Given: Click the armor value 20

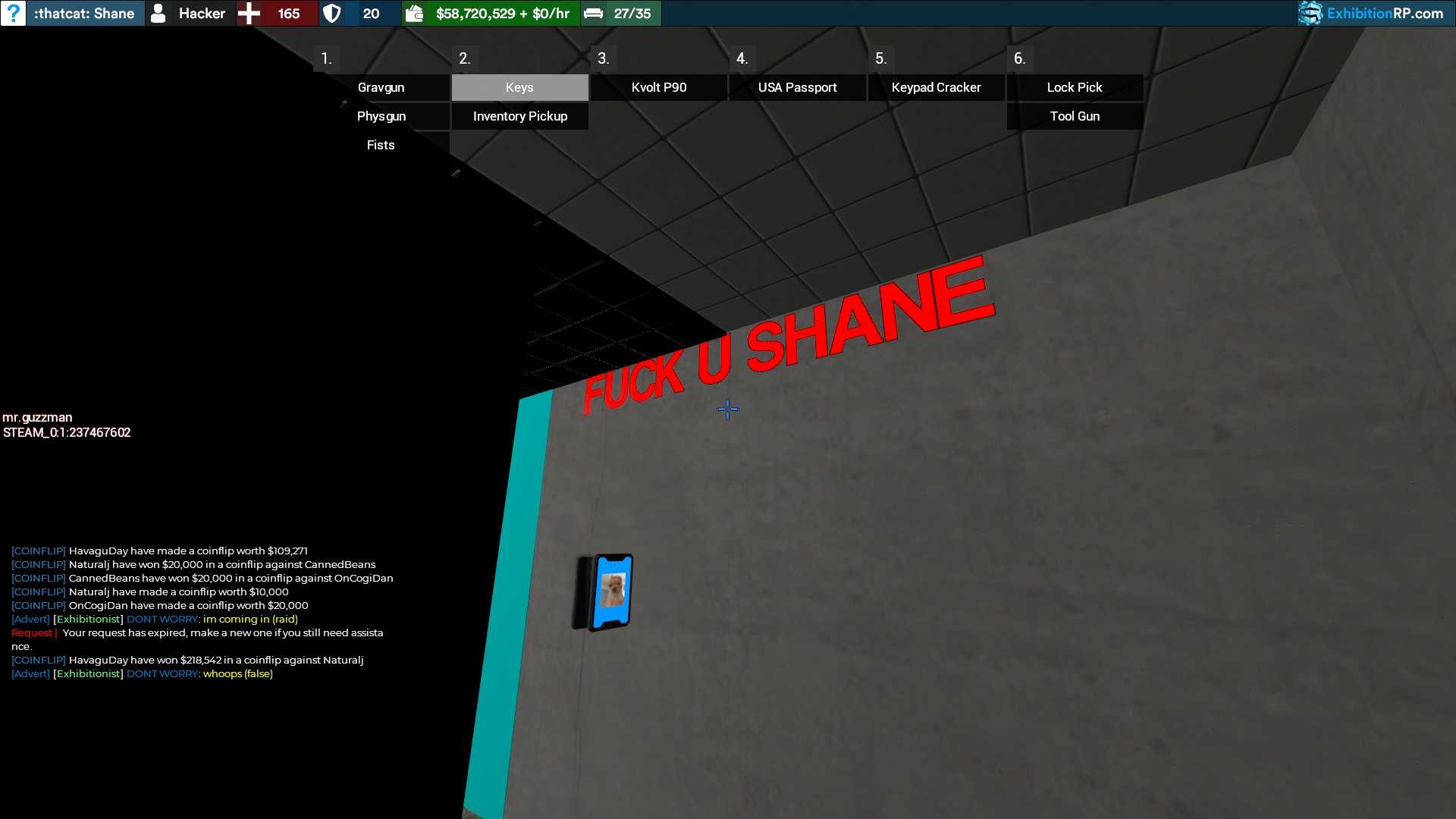Looking at the screenshot, I should (x=371, y=13).
